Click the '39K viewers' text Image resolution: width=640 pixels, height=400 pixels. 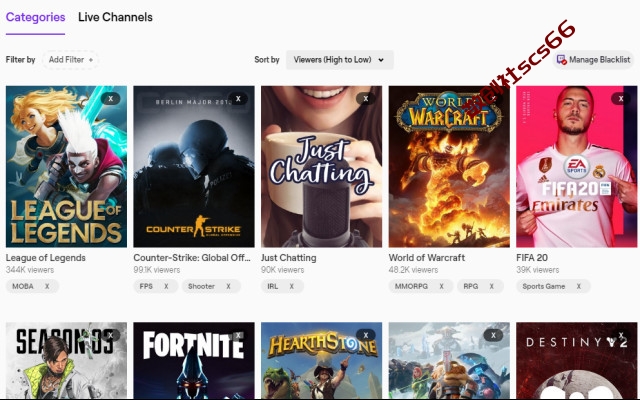click(x=538, y=270)
